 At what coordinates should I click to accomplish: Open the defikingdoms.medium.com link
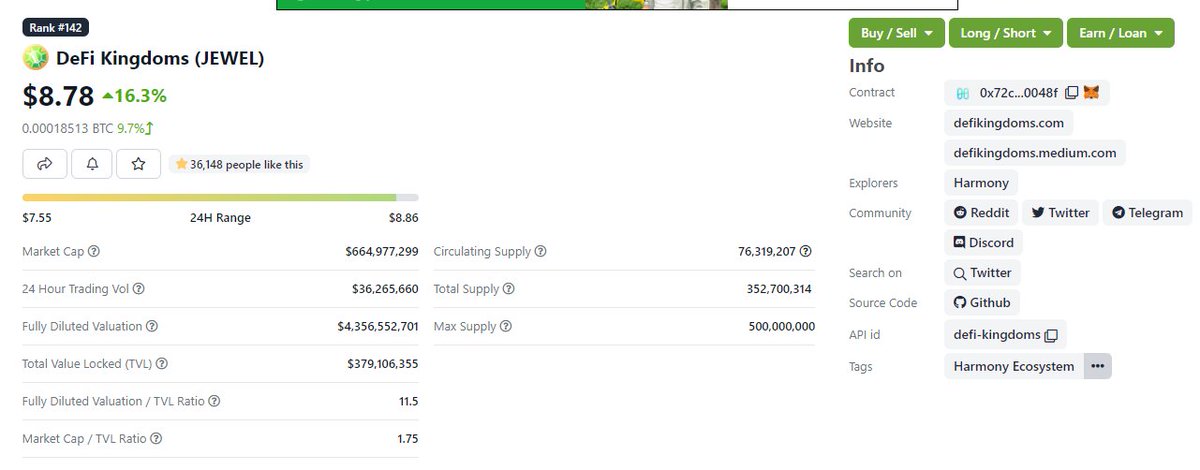(1035, 153)
